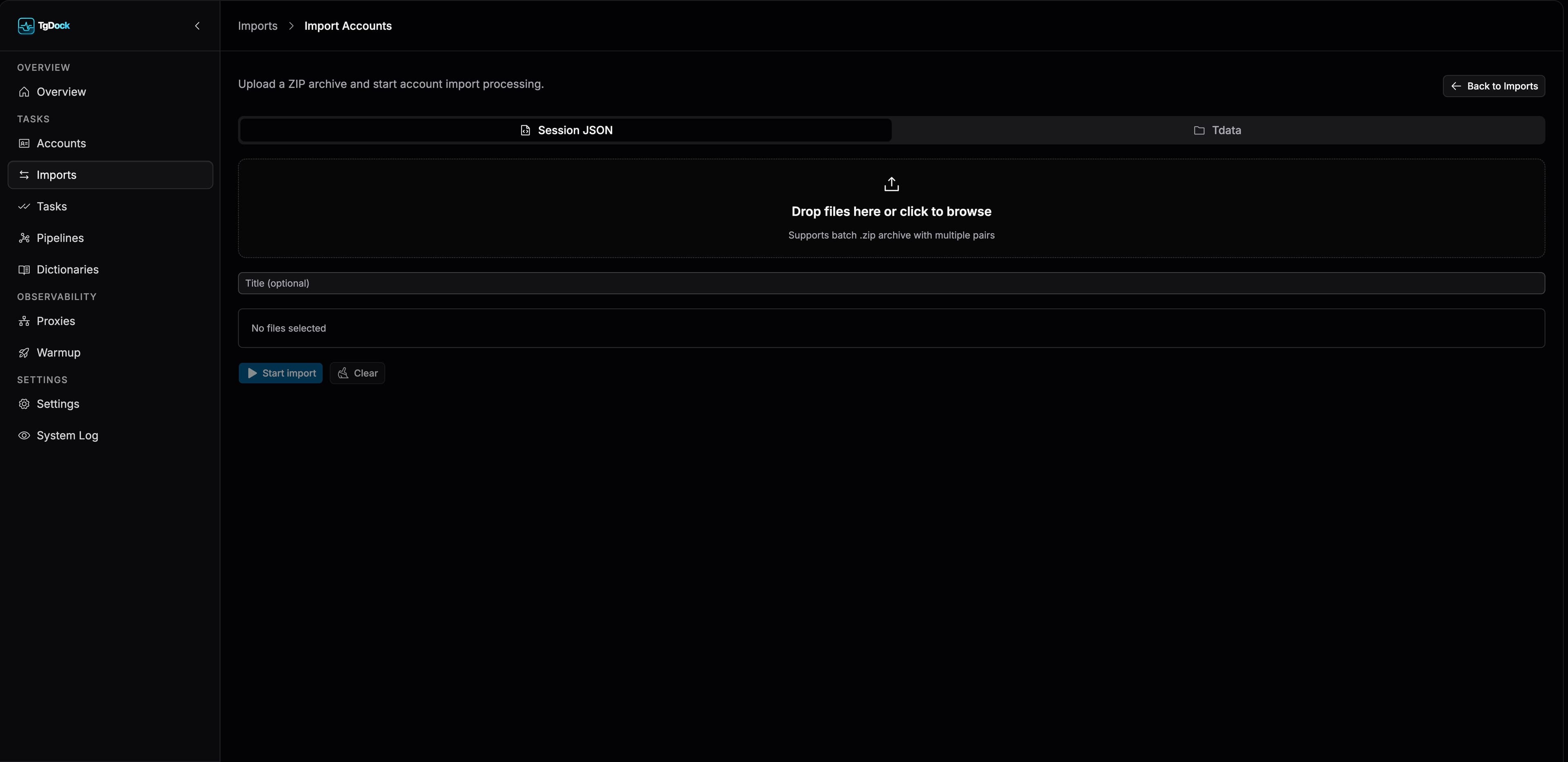Select the Session JSON tab
This screenshot has height=762, width=1568.
point(566,130)
